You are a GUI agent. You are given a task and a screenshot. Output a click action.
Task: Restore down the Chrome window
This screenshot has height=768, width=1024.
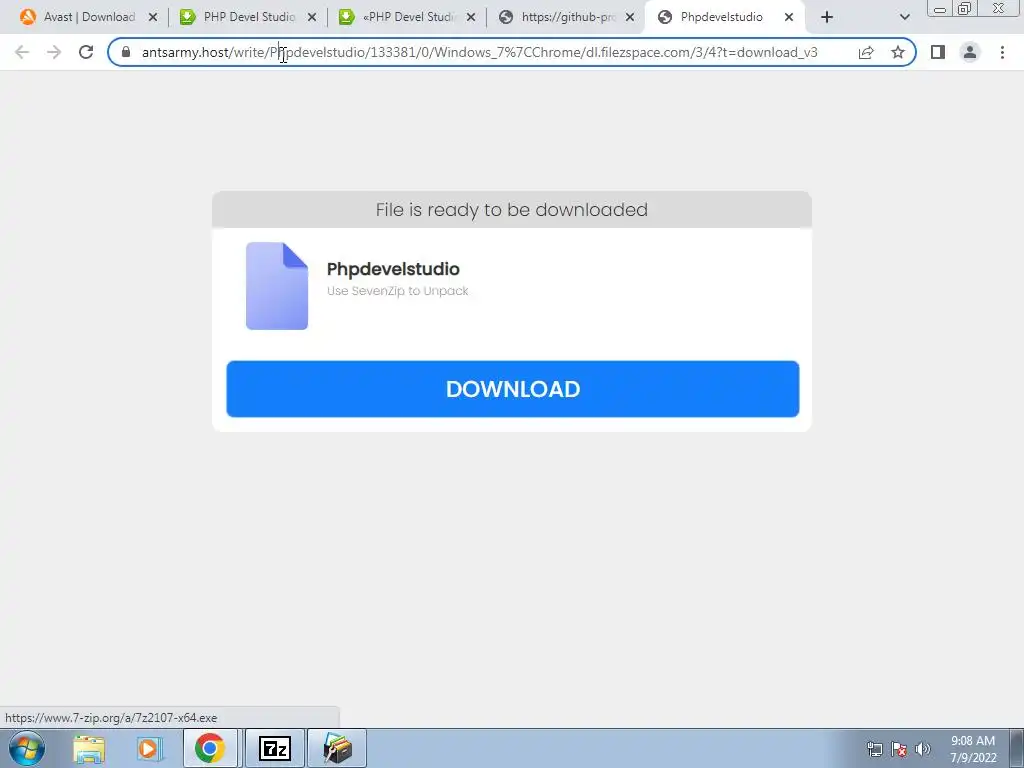[x=965, y=9]
